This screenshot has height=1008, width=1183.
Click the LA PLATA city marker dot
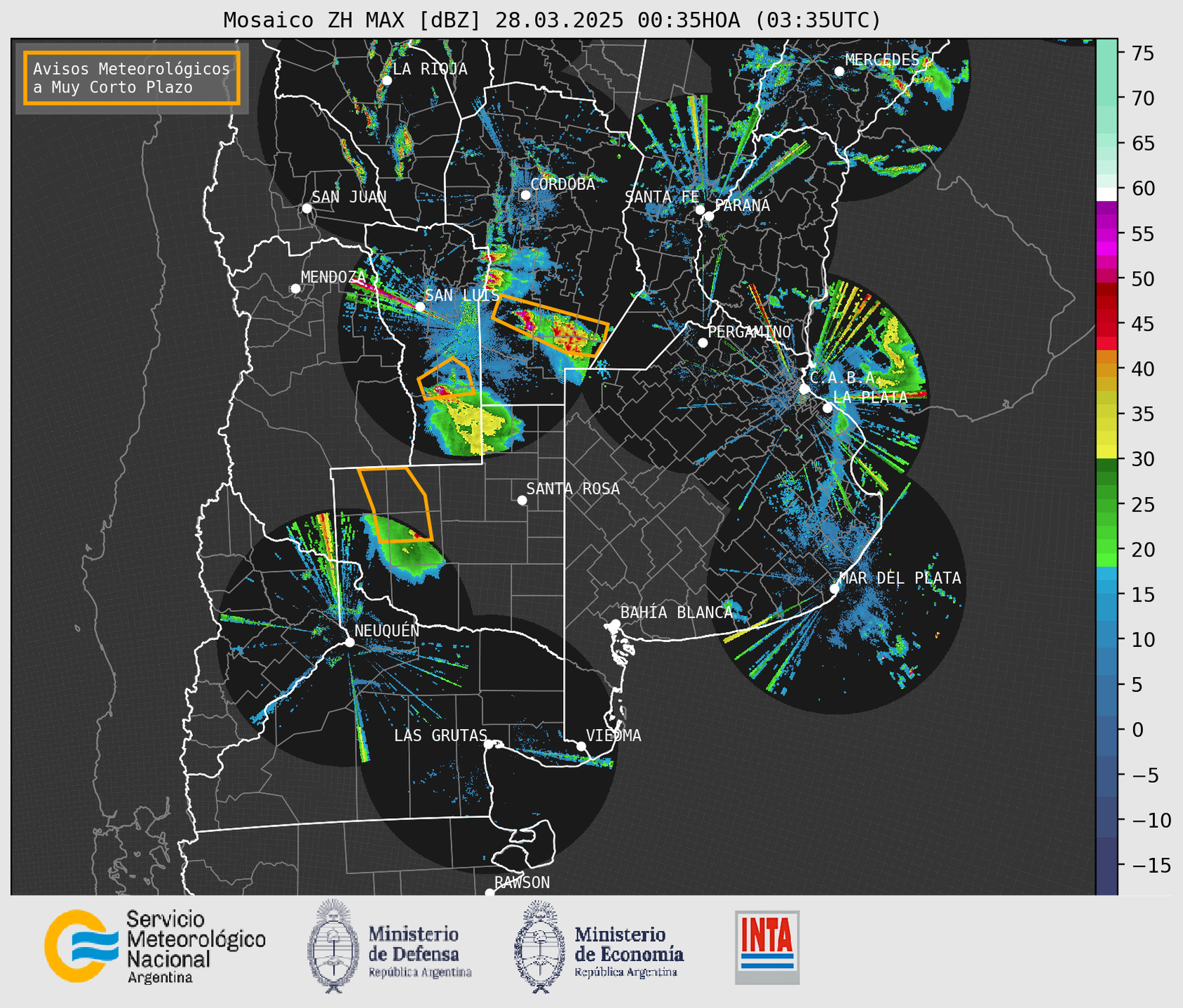tap(827, 408)
